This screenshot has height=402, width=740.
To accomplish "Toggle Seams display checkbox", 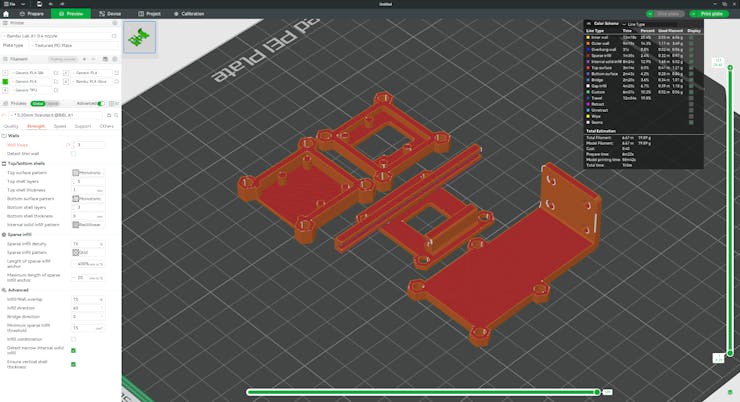I will [691, 122].
